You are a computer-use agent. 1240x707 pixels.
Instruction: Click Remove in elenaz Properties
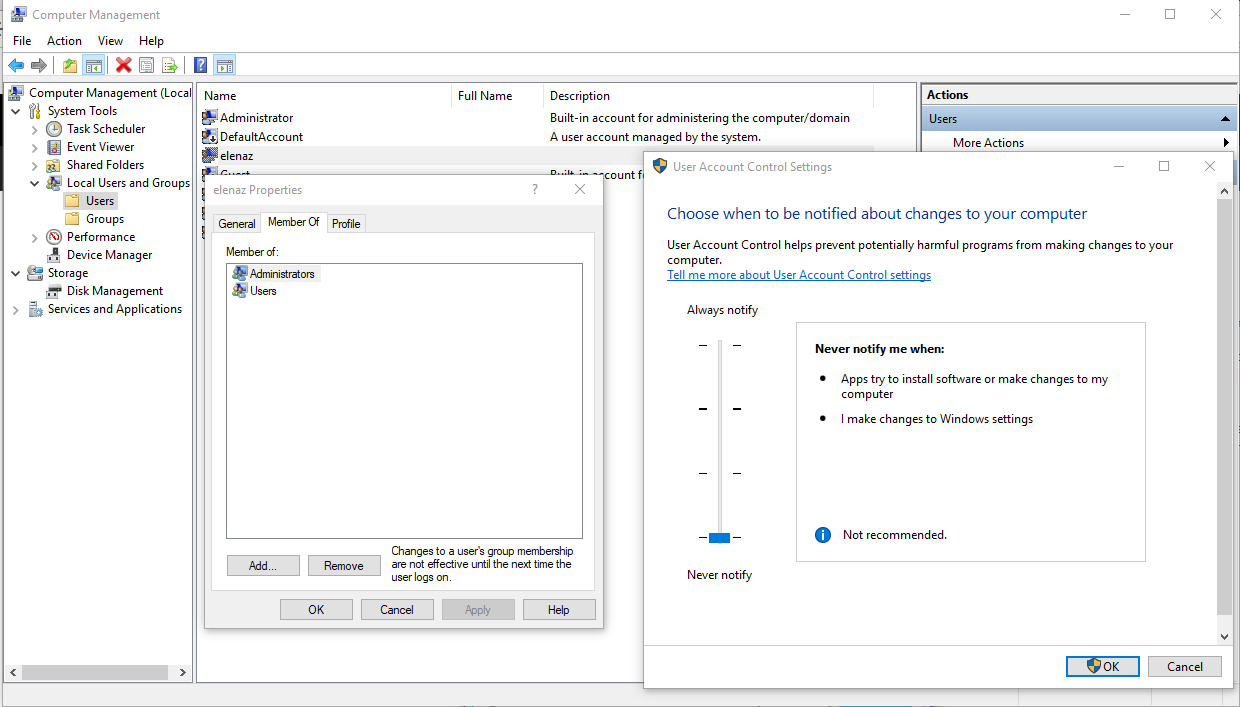(344, 566)
